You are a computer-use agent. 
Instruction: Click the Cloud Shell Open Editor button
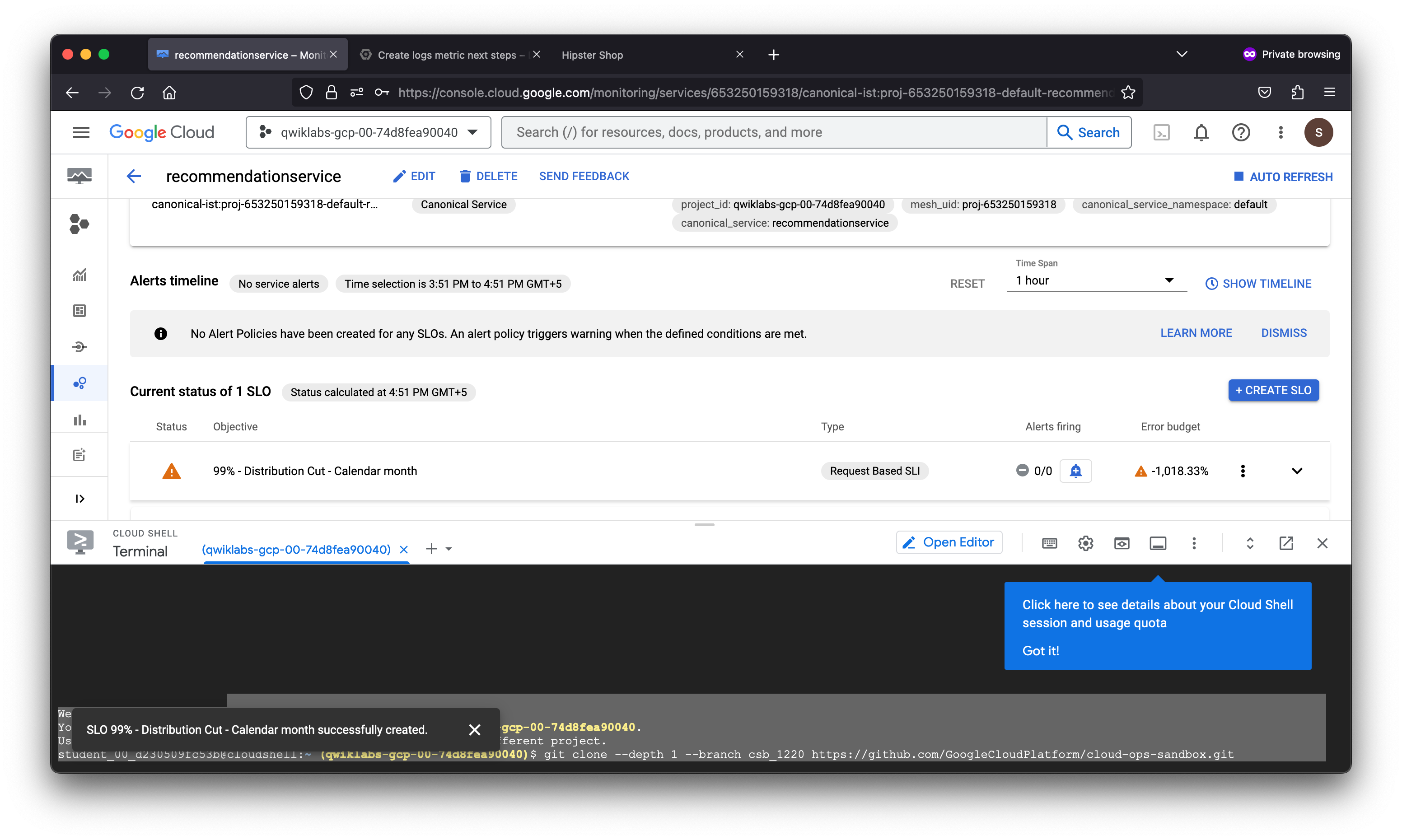[x=950, y=542]
